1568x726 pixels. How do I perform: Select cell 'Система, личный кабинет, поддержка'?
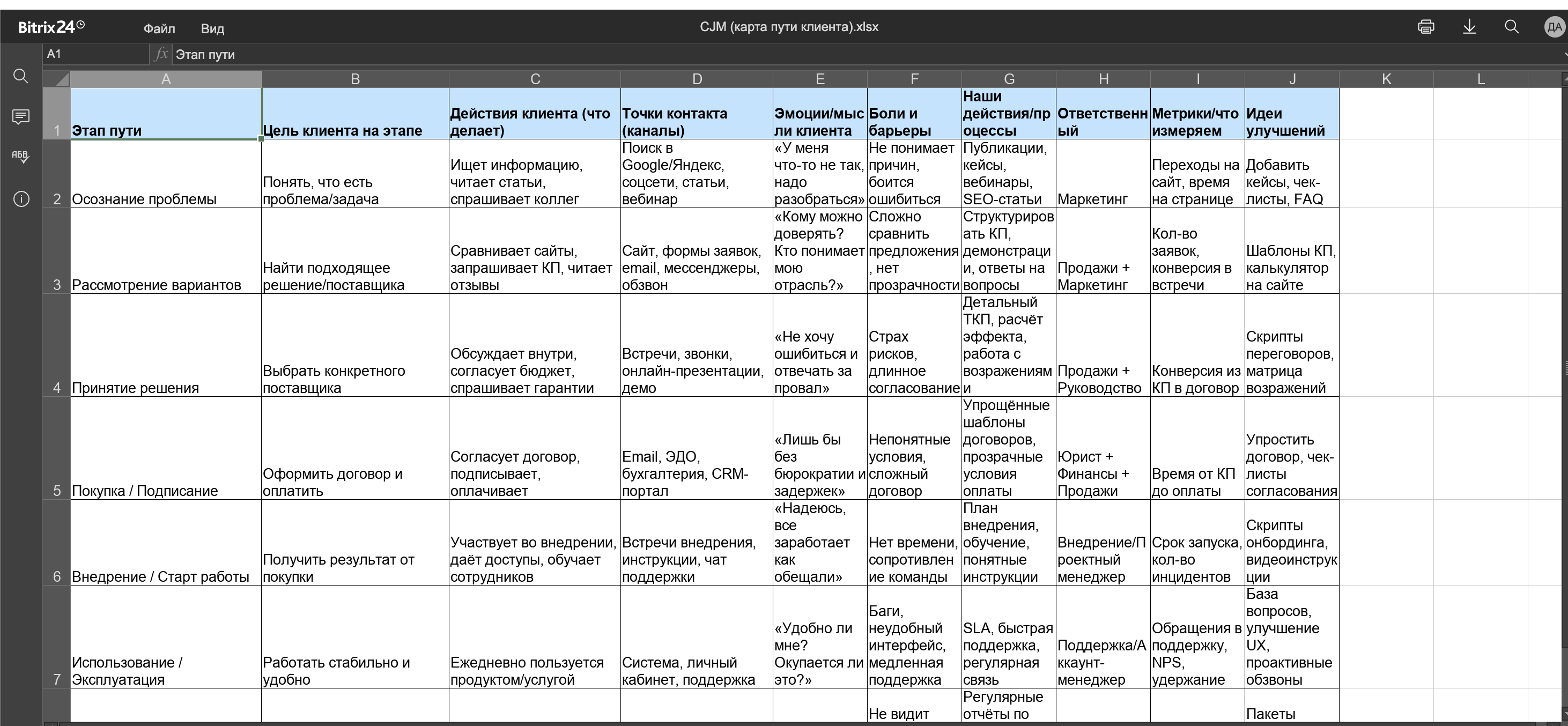(697, 637)
